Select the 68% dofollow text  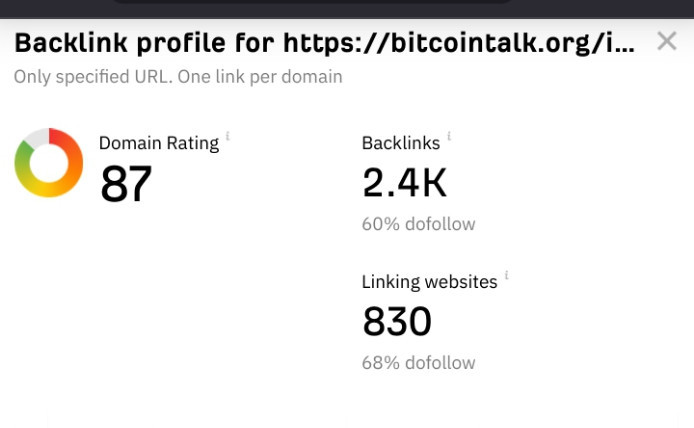(x=418, y=363)
